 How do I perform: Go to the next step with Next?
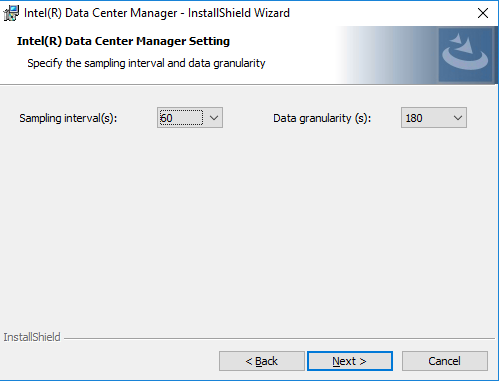pos(350,361)
